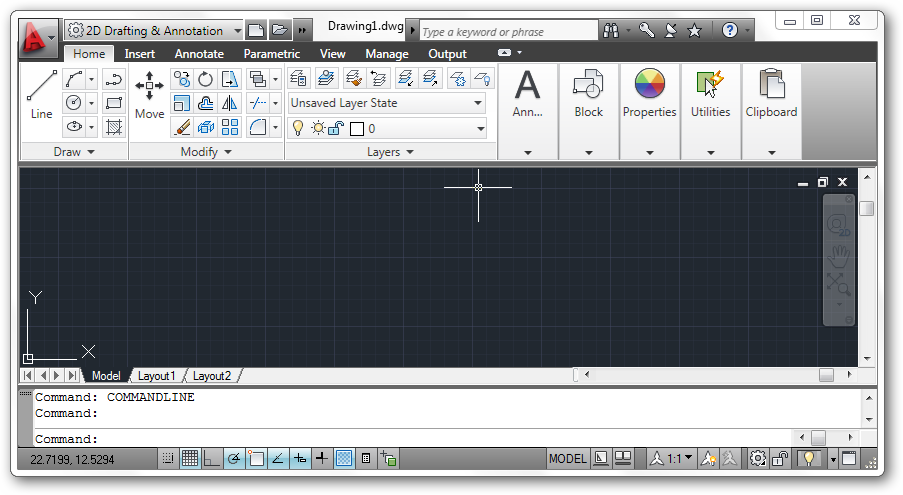Image resolution: width=903 pixels, height=495 pixels.
Task: Toggle Object Snap Tracking in status bar
Action: [278, 459]
